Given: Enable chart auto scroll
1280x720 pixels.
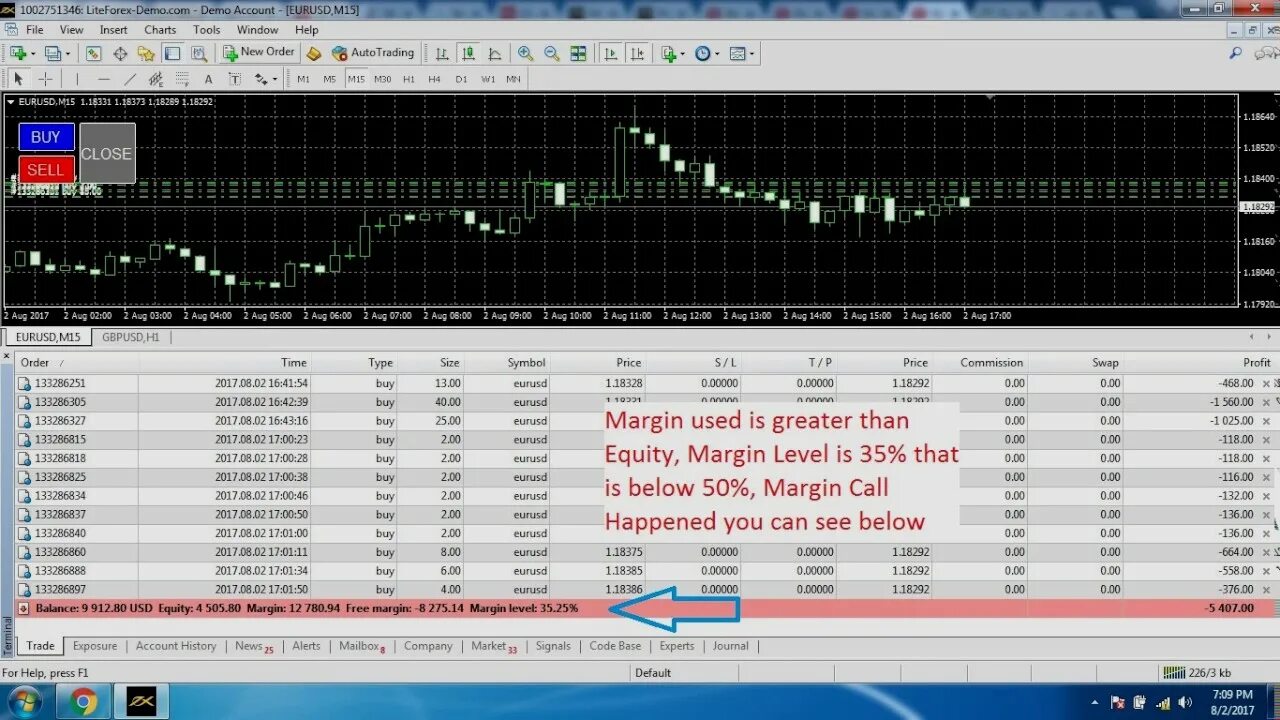Looking at the screenshot, I should [x=612, y=53].
